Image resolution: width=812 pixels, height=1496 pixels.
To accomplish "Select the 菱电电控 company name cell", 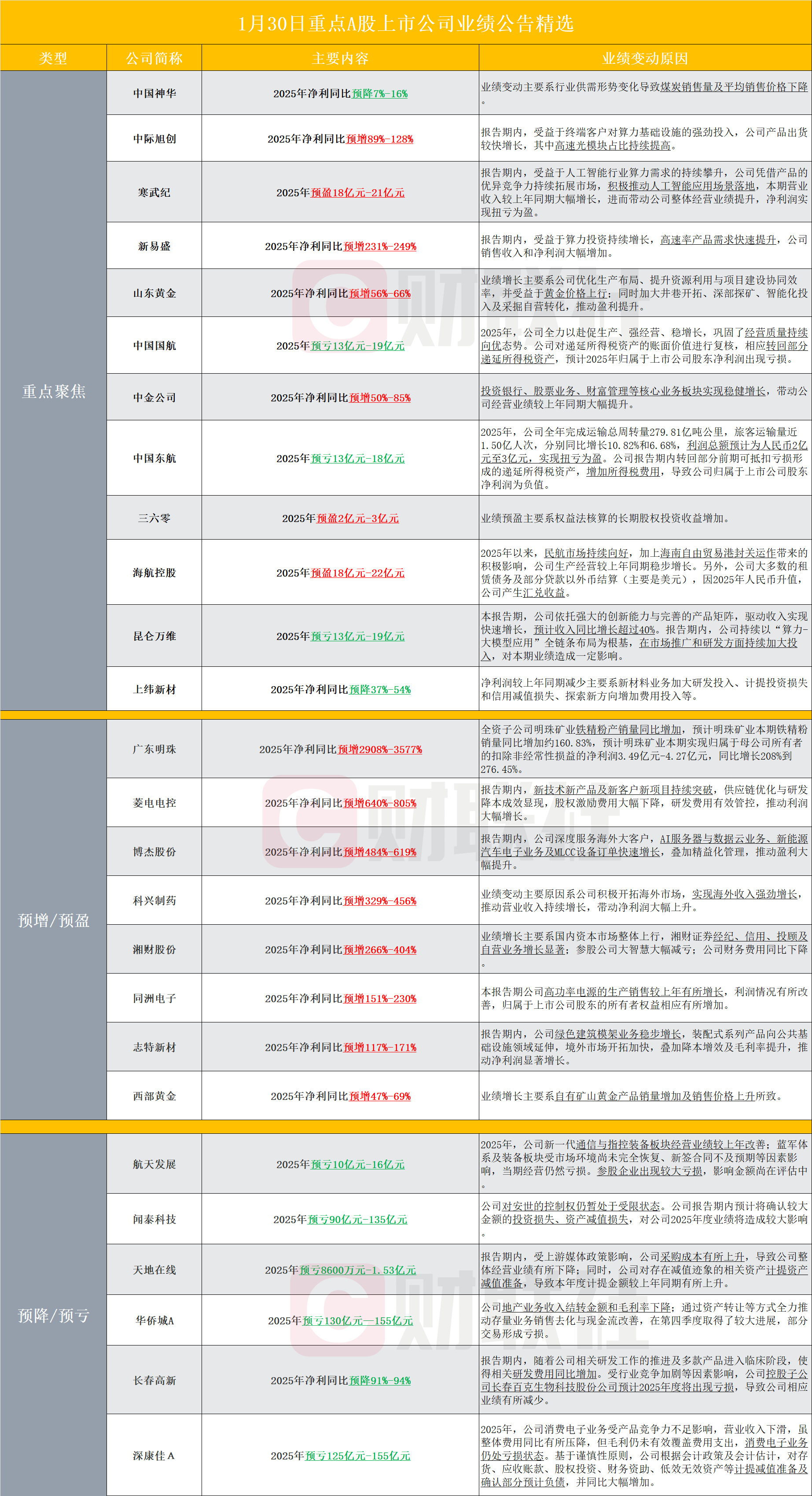I will pyautogui.click(x=154, y=803).
